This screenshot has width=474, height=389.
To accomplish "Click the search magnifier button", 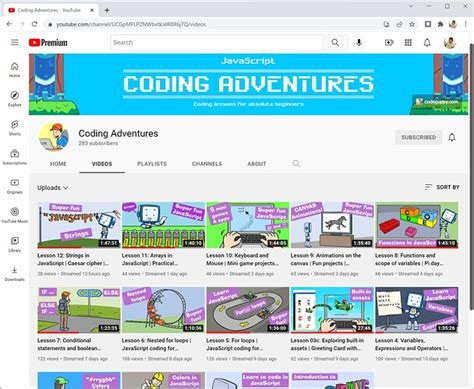I will [x=335, y=42].
